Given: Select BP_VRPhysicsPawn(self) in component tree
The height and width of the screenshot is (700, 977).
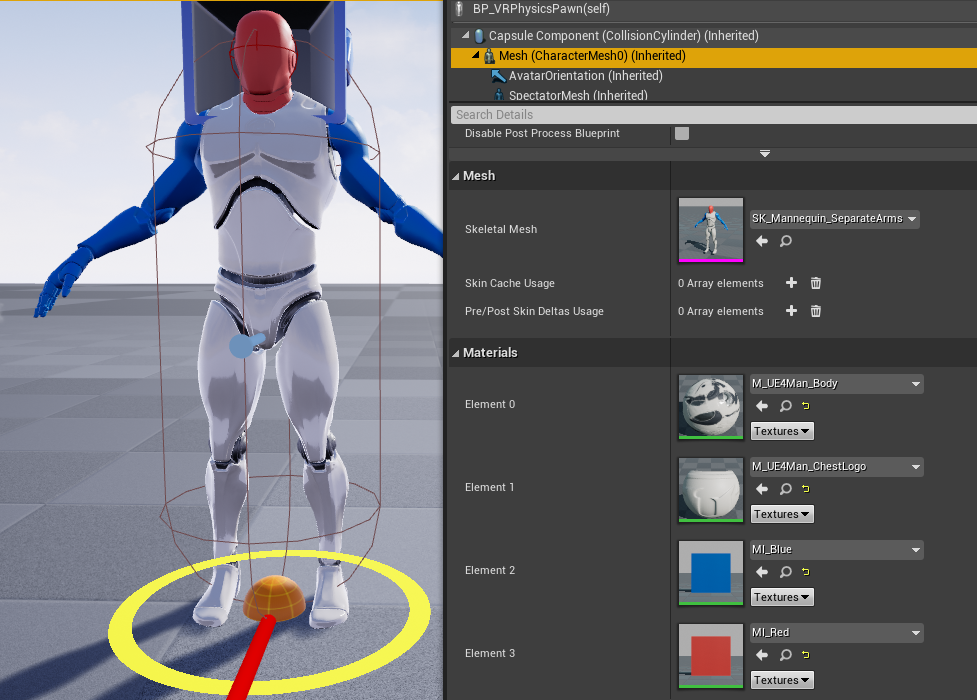Looking at the screenshot, I should pyautogui.click(x=713, y=9).
